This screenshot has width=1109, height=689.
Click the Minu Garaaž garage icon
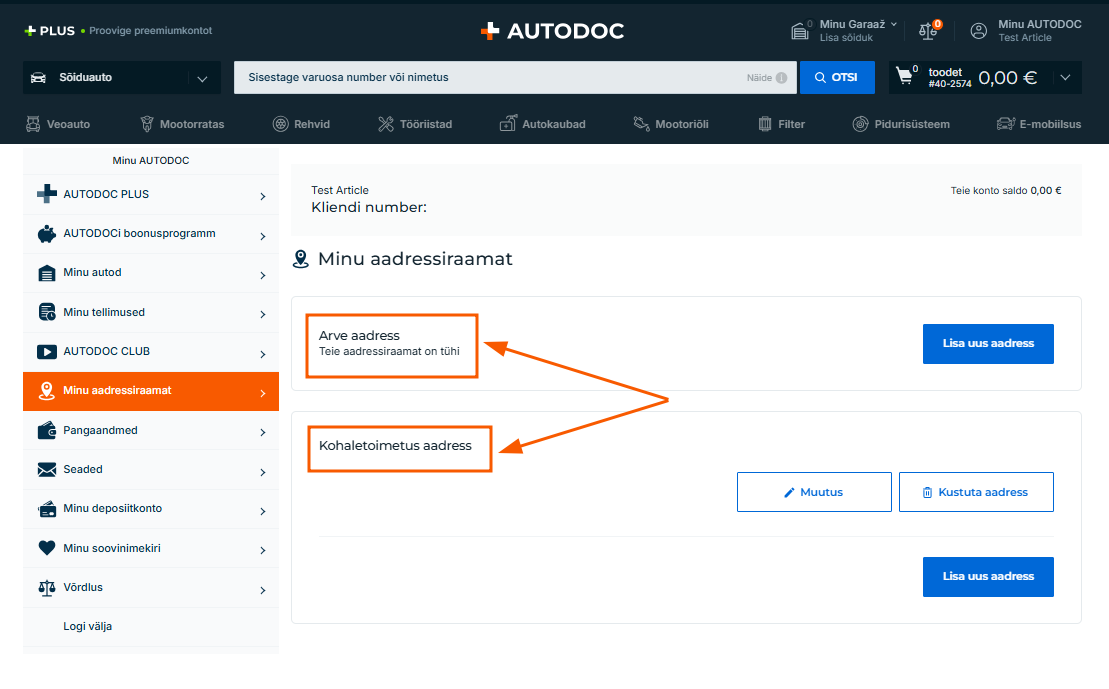coord(800,31)
